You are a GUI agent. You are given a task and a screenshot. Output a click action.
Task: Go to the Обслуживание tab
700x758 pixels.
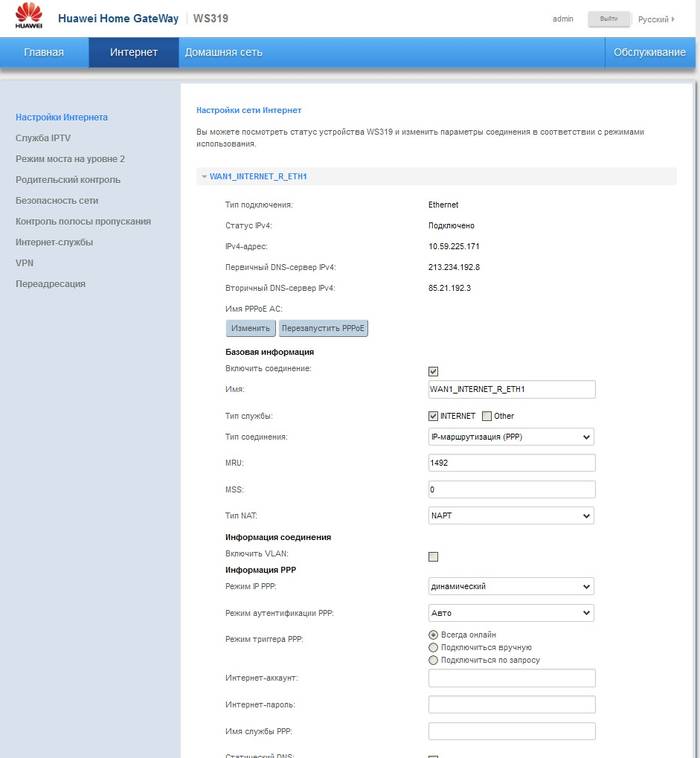pyautogui.click(x=649, y=52)
